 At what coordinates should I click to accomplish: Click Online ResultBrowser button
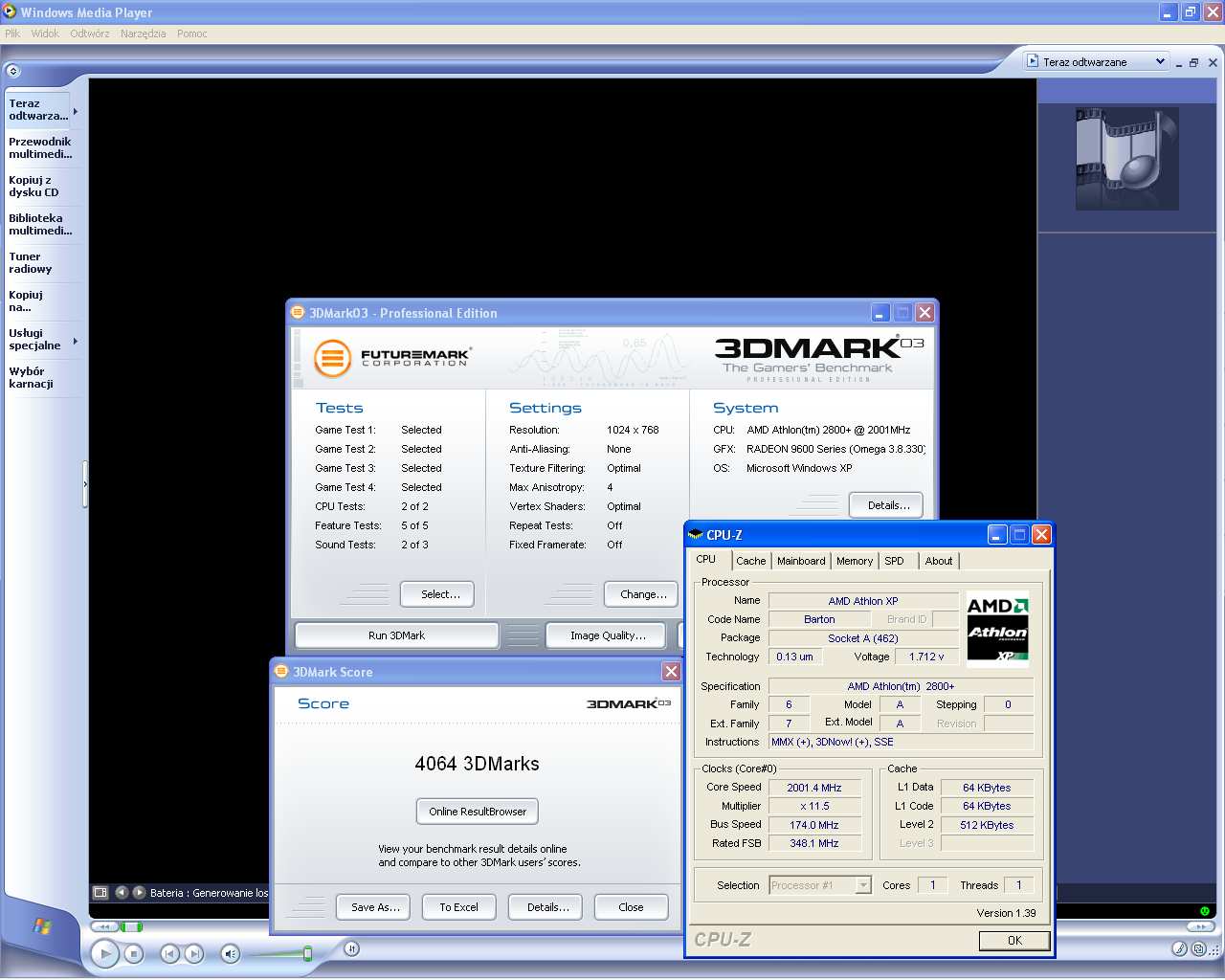[x=478, y=812]
